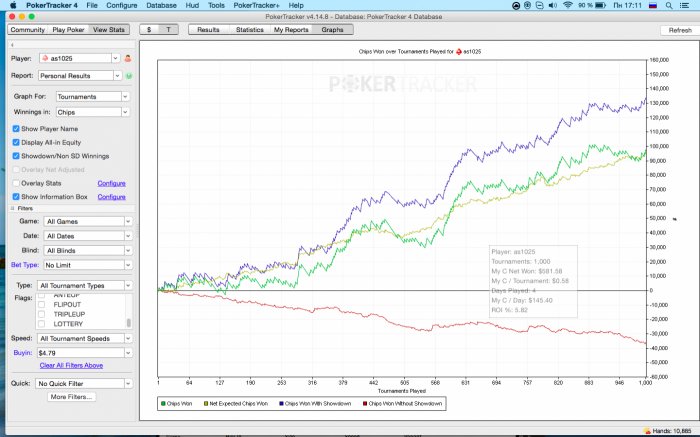Toggle Showdown/Non SD Winnings checkbox
Viewport: 700px width, 437px height.
pos(16,156)
